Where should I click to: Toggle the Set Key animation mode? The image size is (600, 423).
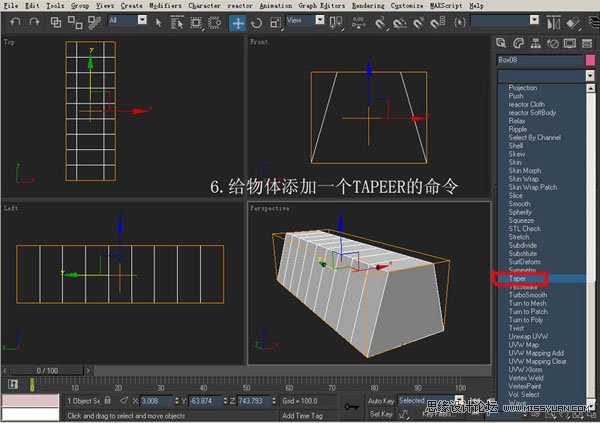point(380,414)
